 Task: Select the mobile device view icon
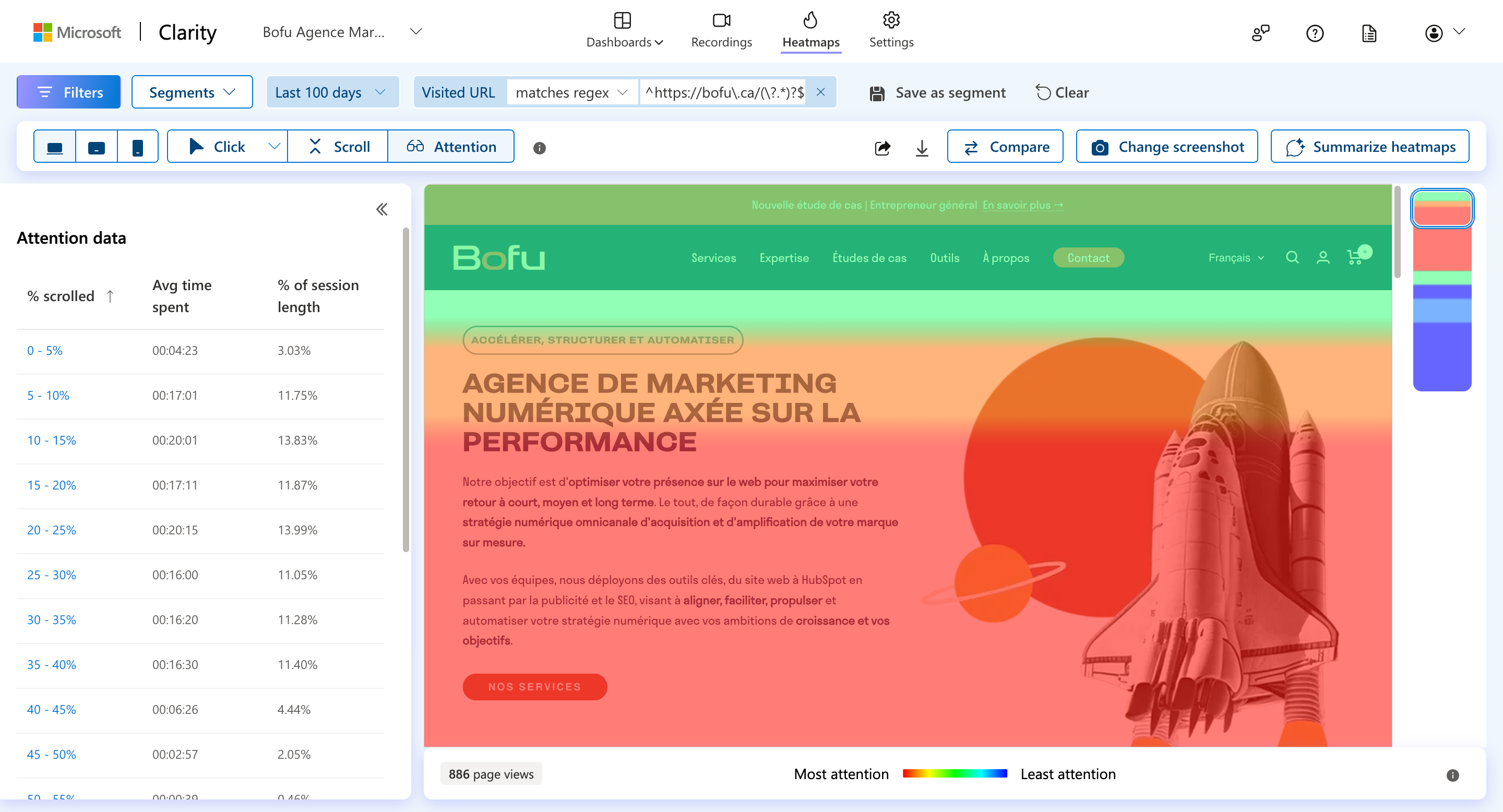tap(138, 147)
